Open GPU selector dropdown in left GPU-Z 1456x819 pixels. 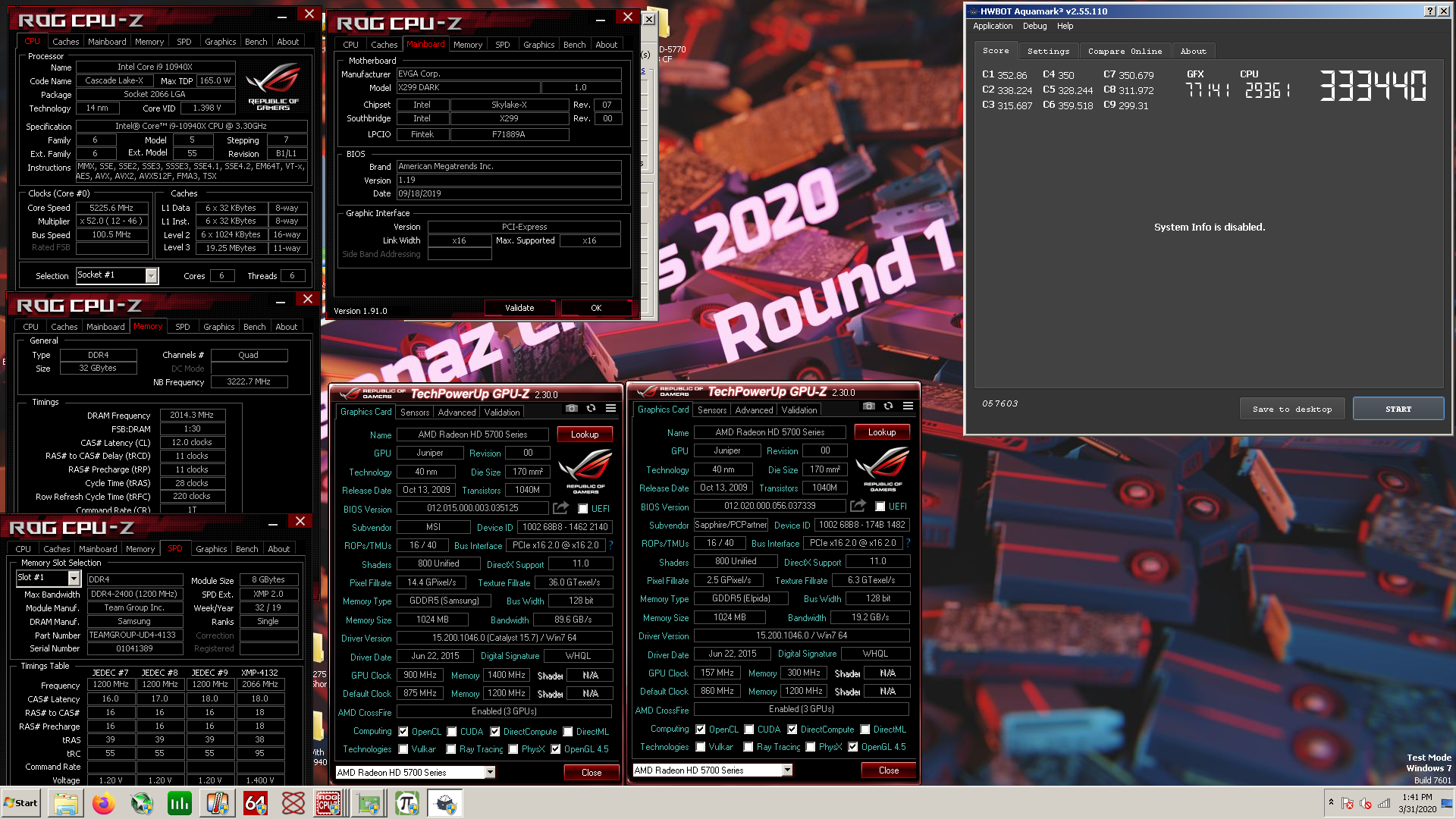click(x=490, y=772)
